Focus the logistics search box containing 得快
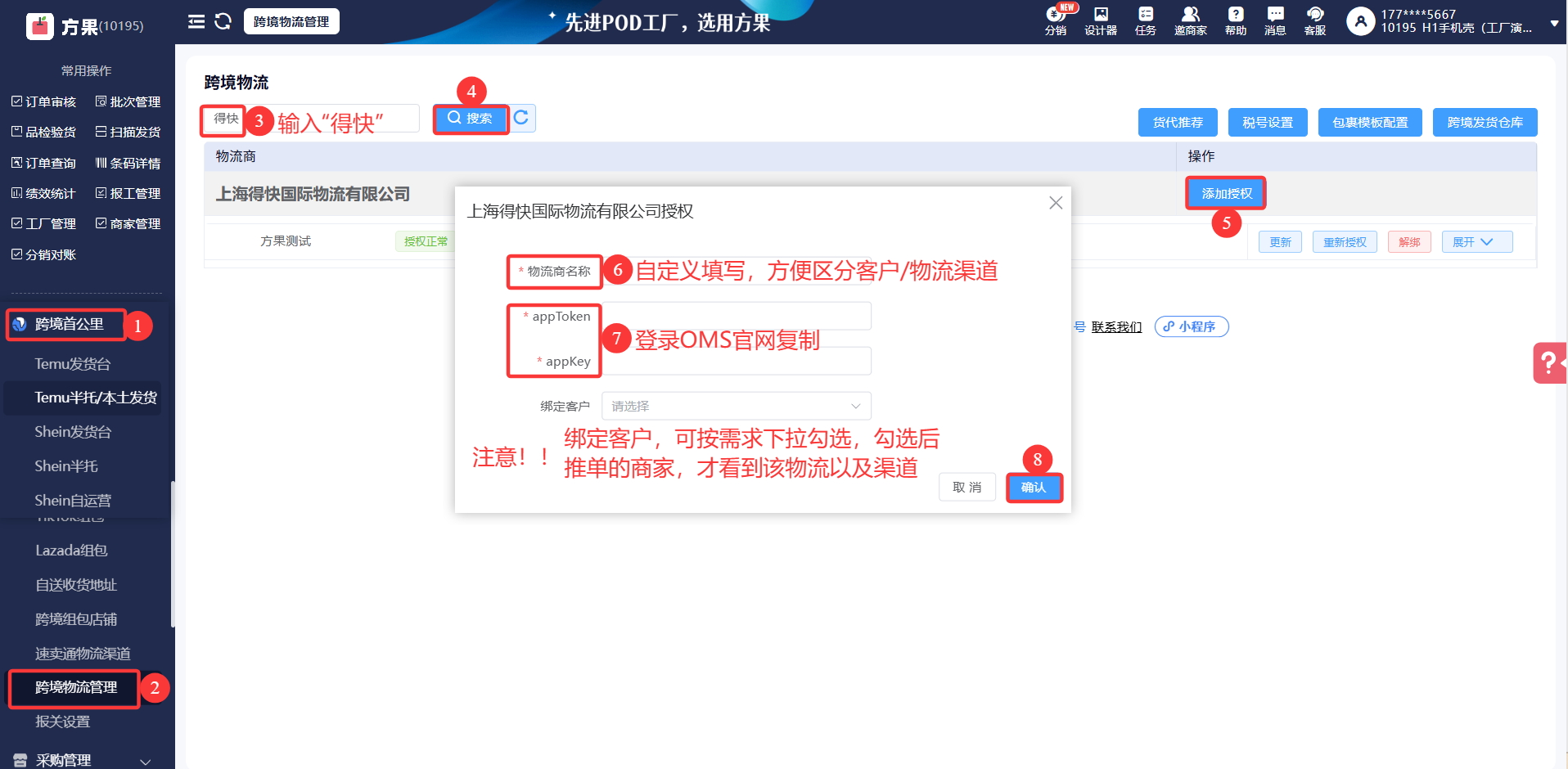 pos(311,119)
